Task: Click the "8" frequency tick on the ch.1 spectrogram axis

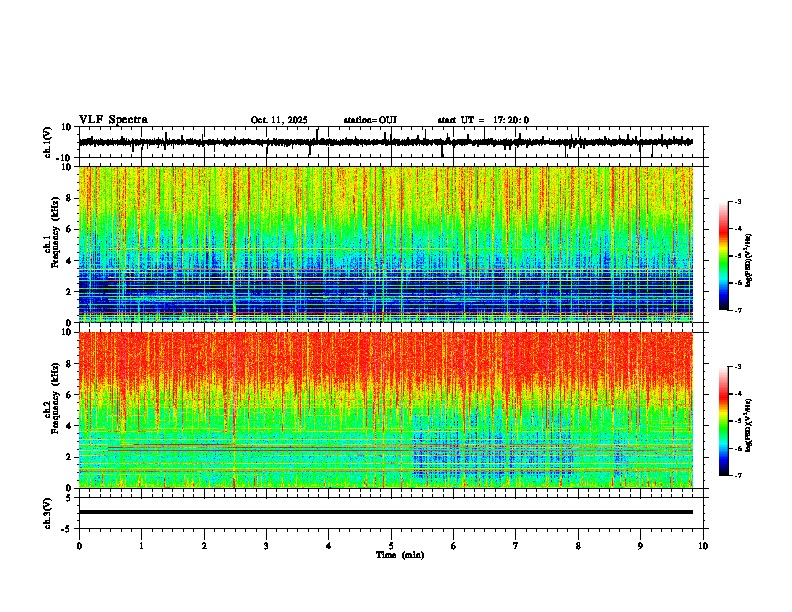Action: (x=70, y=198)
